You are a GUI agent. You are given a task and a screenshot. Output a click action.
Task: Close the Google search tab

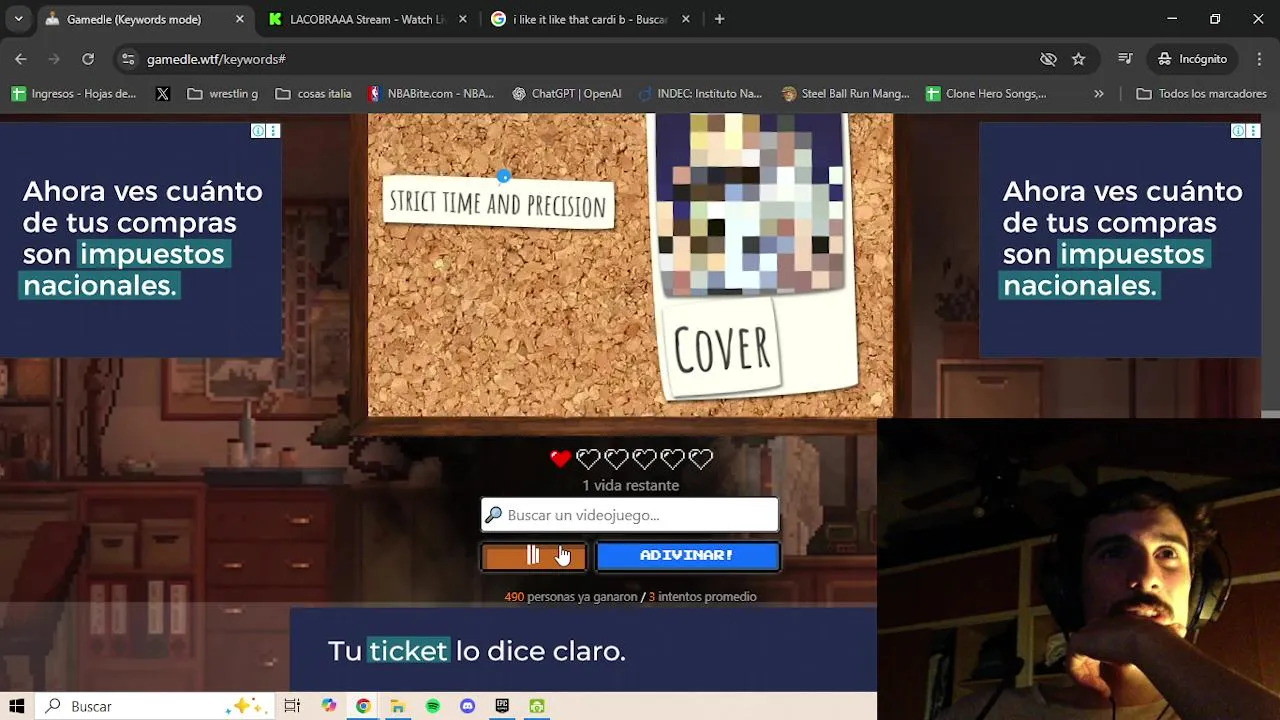(686, 19)
